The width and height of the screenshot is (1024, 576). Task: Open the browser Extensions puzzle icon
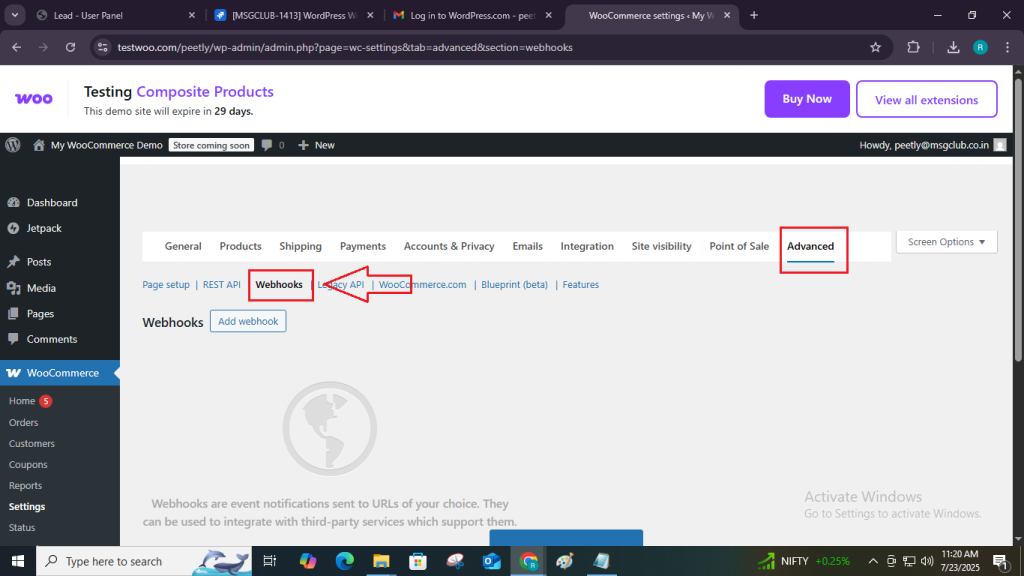(x=913, y=47)
